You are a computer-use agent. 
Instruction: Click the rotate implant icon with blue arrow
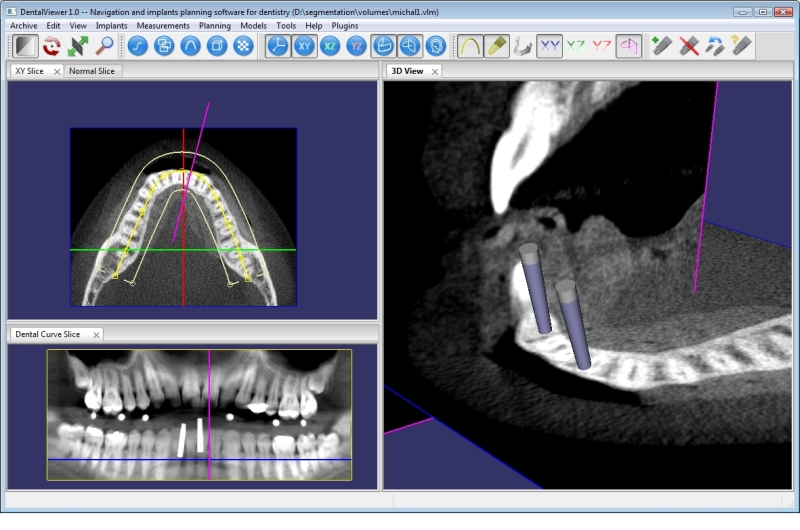pyautogui.click(x=715, y=46)
